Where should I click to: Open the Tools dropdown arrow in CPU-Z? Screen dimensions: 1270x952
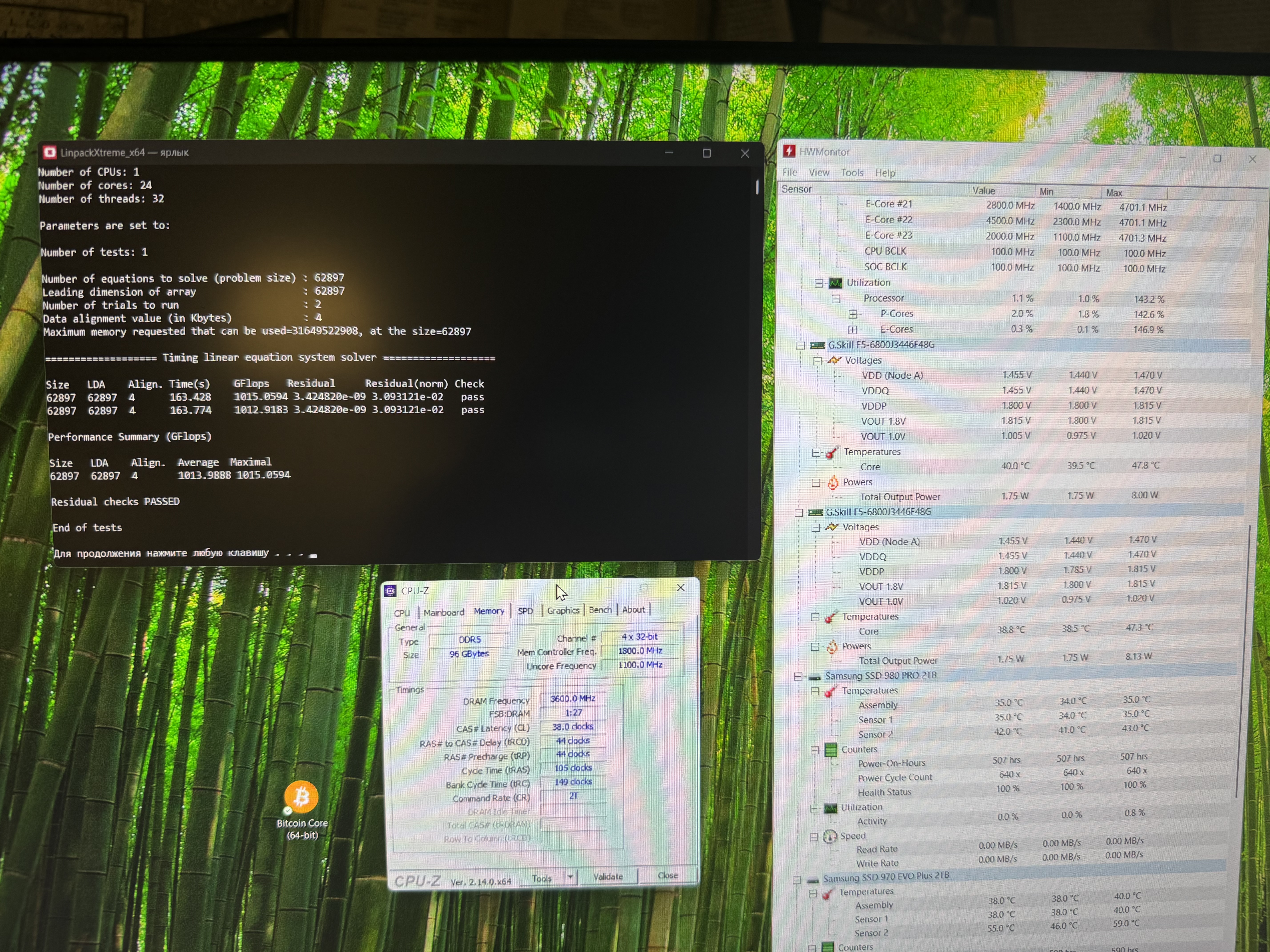[570, 877]
